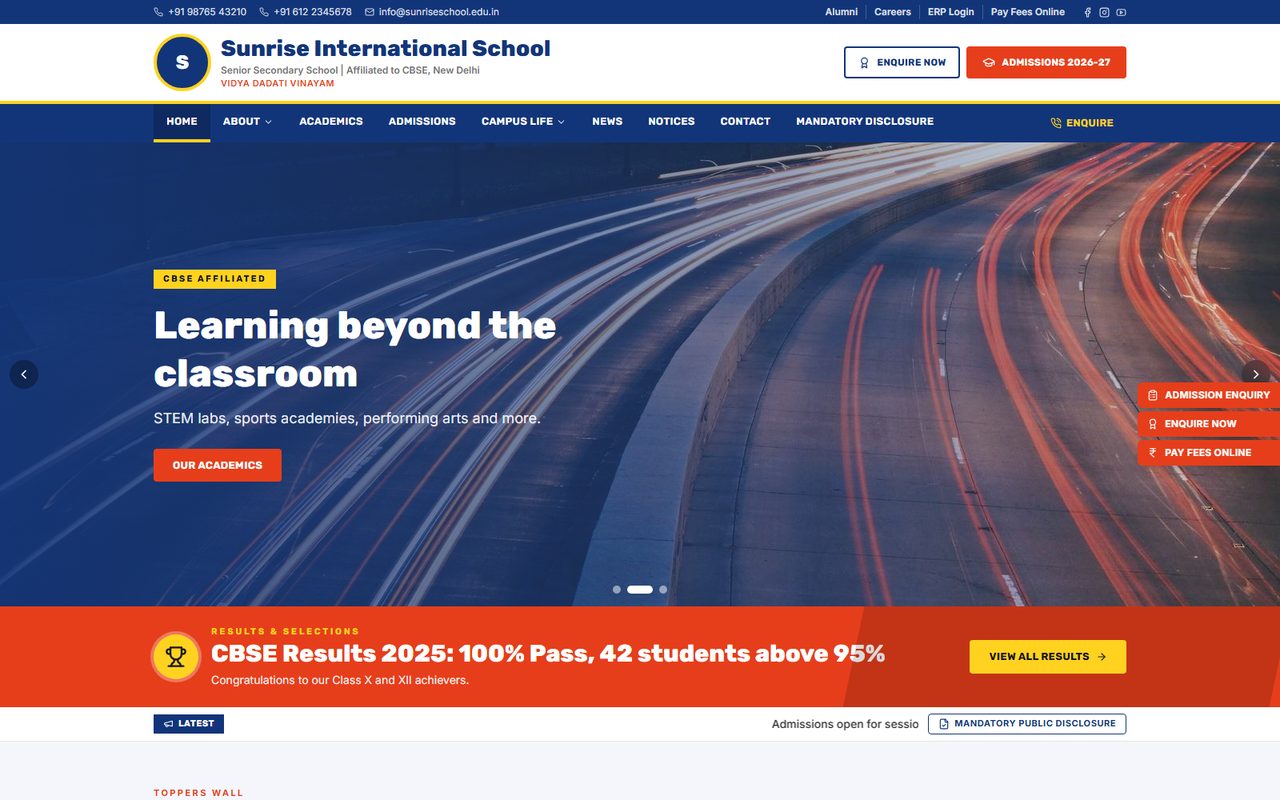Click the yellow Enquire link in navbar
Screen dimensions: 1280x800
pyautogui.click(x=1082, y=123)
